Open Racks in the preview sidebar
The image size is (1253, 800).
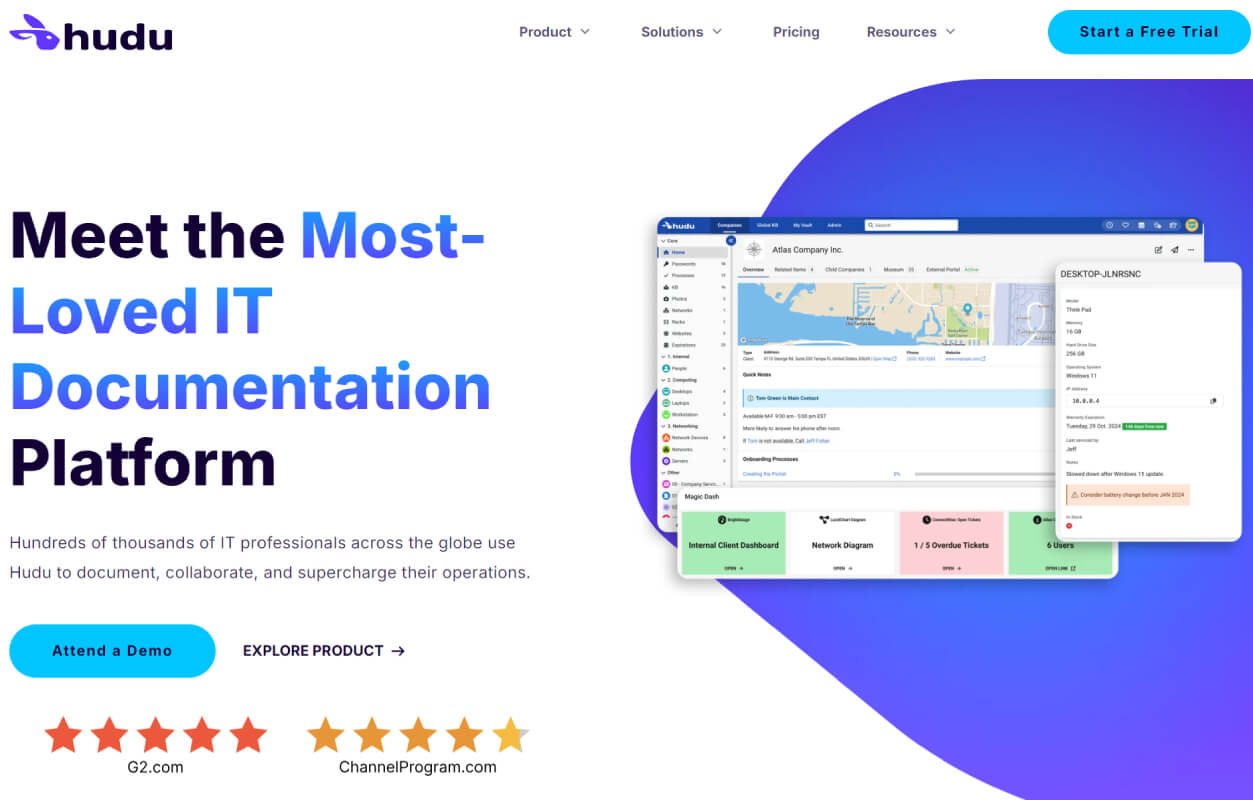point(693,322)
